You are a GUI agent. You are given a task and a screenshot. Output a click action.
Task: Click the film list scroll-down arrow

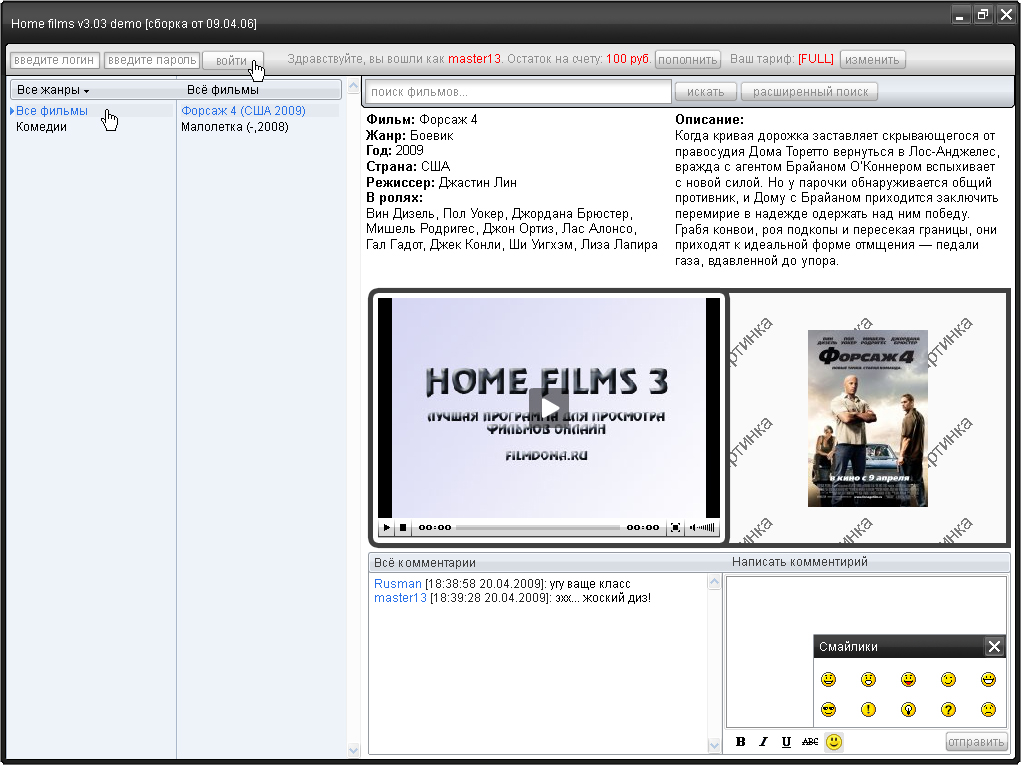tap(354, 751)
